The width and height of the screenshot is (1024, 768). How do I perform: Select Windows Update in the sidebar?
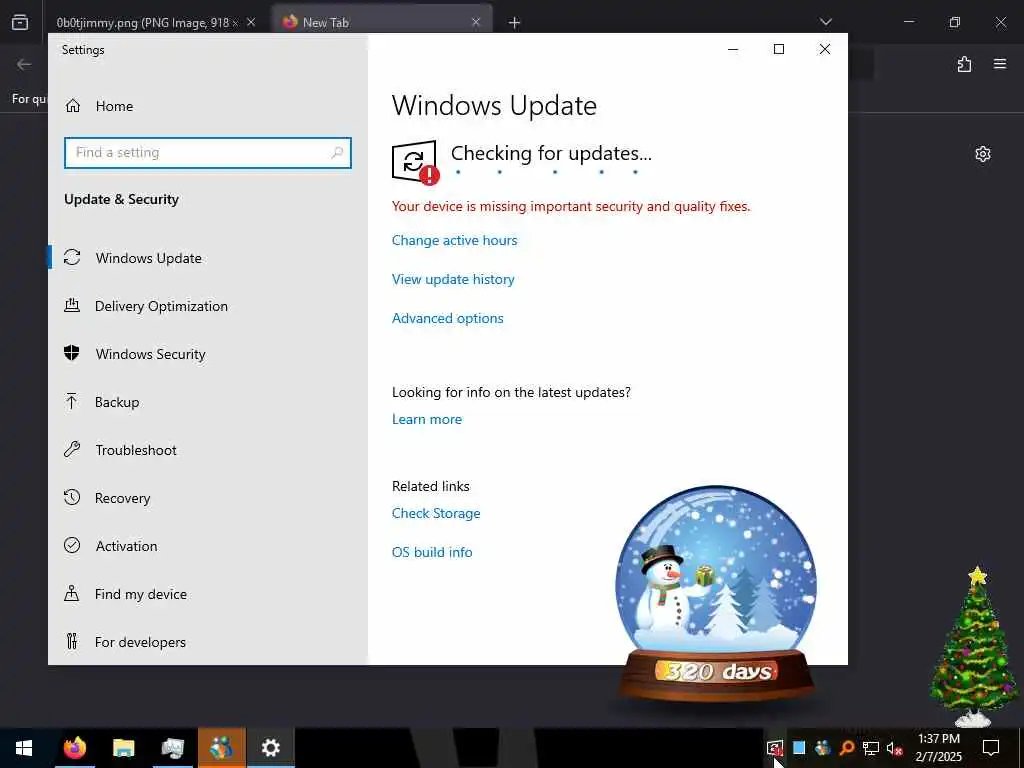tap(148, 258)
